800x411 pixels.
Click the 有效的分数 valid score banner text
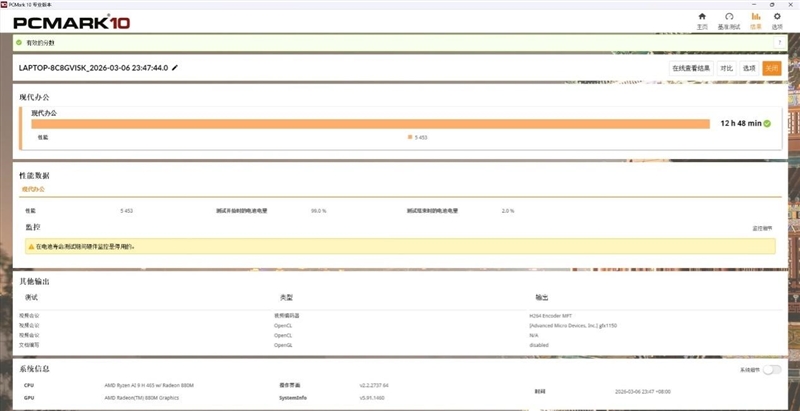point(40,43)
